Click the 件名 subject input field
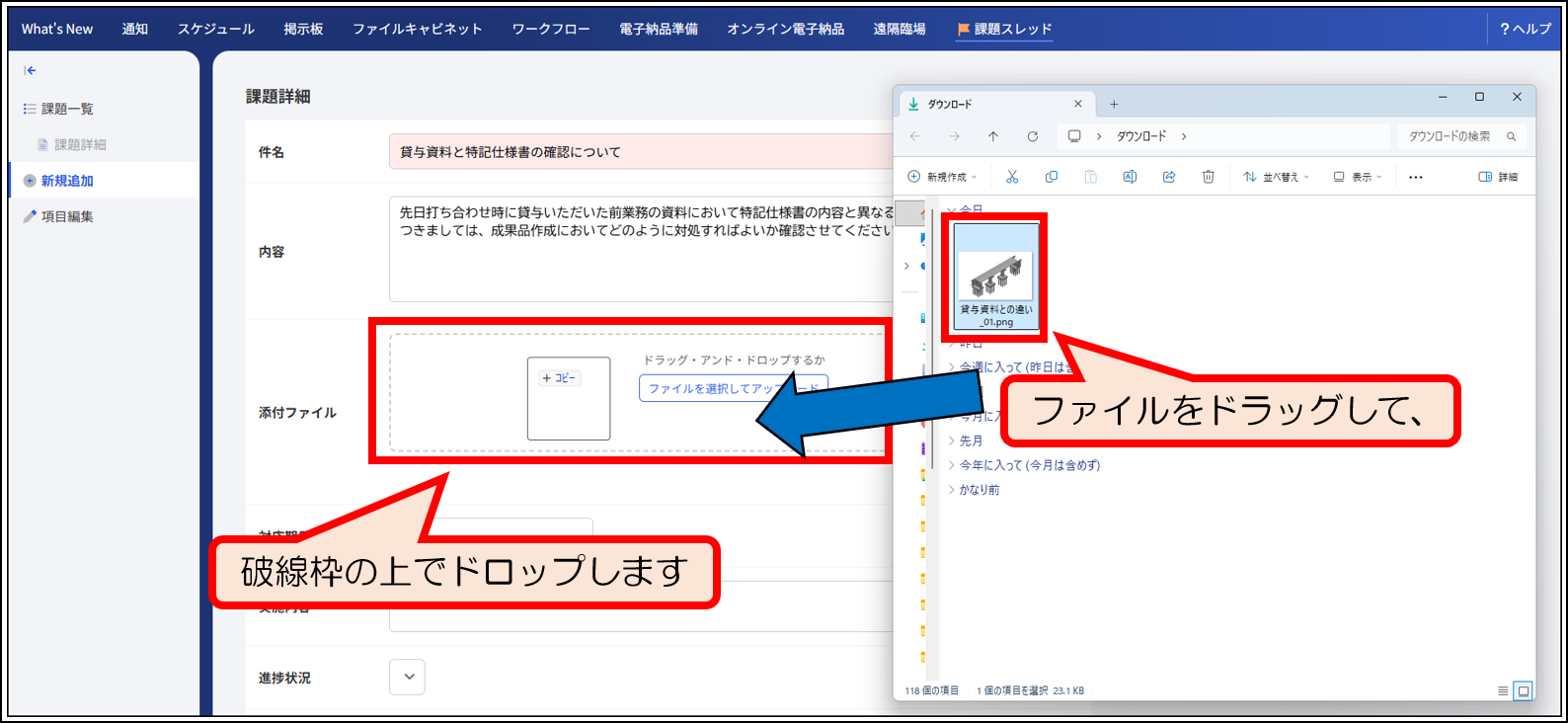1568x723 pixels. (x=641, y=152)
